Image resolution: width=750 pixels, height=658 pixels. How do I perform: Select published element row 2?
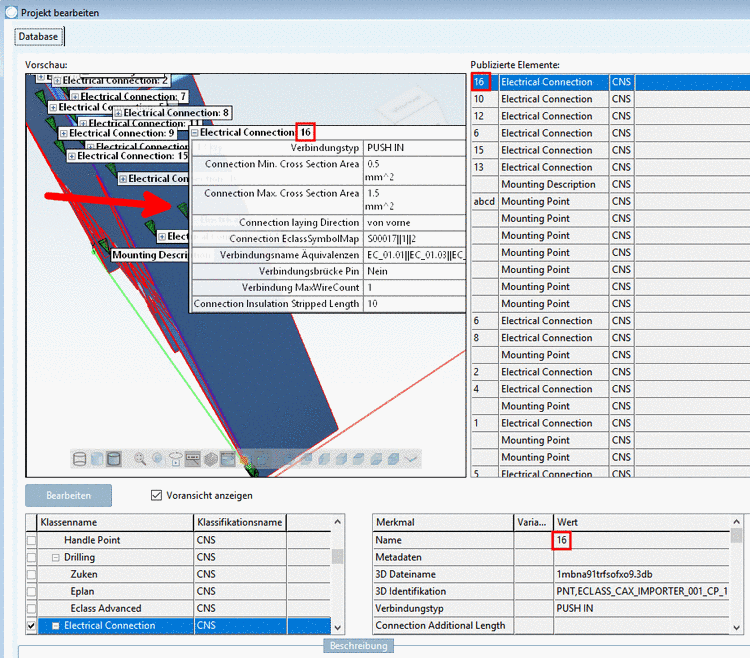610,372
